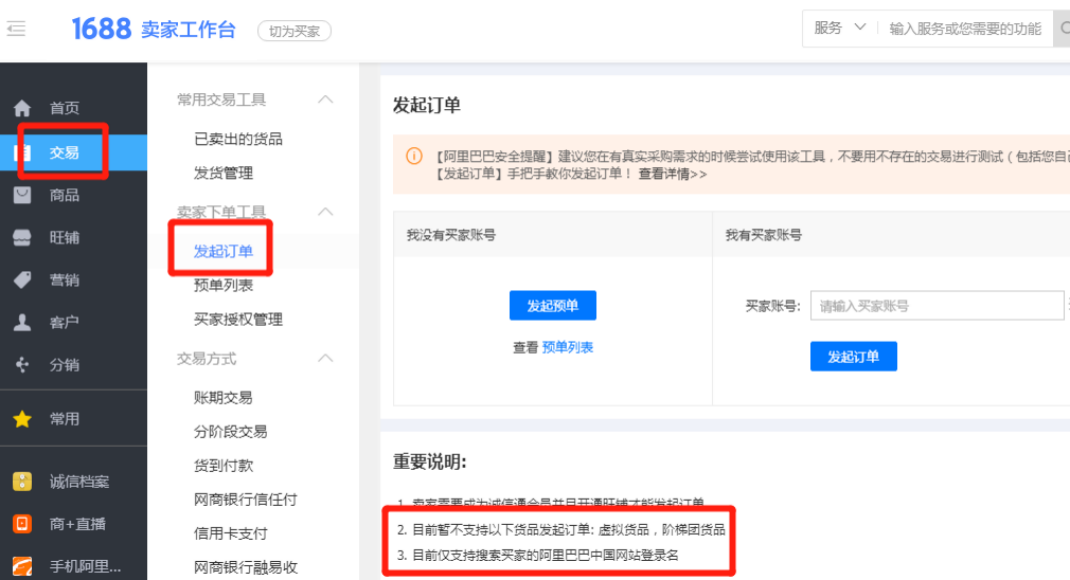
Task: Click the shopping bag icon beside 商品
Action: [x=23, y=195]
